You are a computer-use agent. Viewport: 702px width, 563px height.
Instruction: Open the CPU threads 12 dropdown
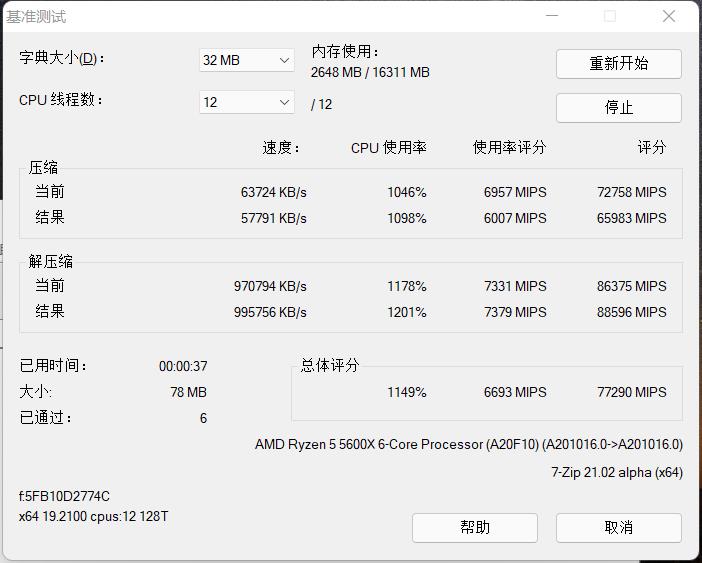click(247, 102)
